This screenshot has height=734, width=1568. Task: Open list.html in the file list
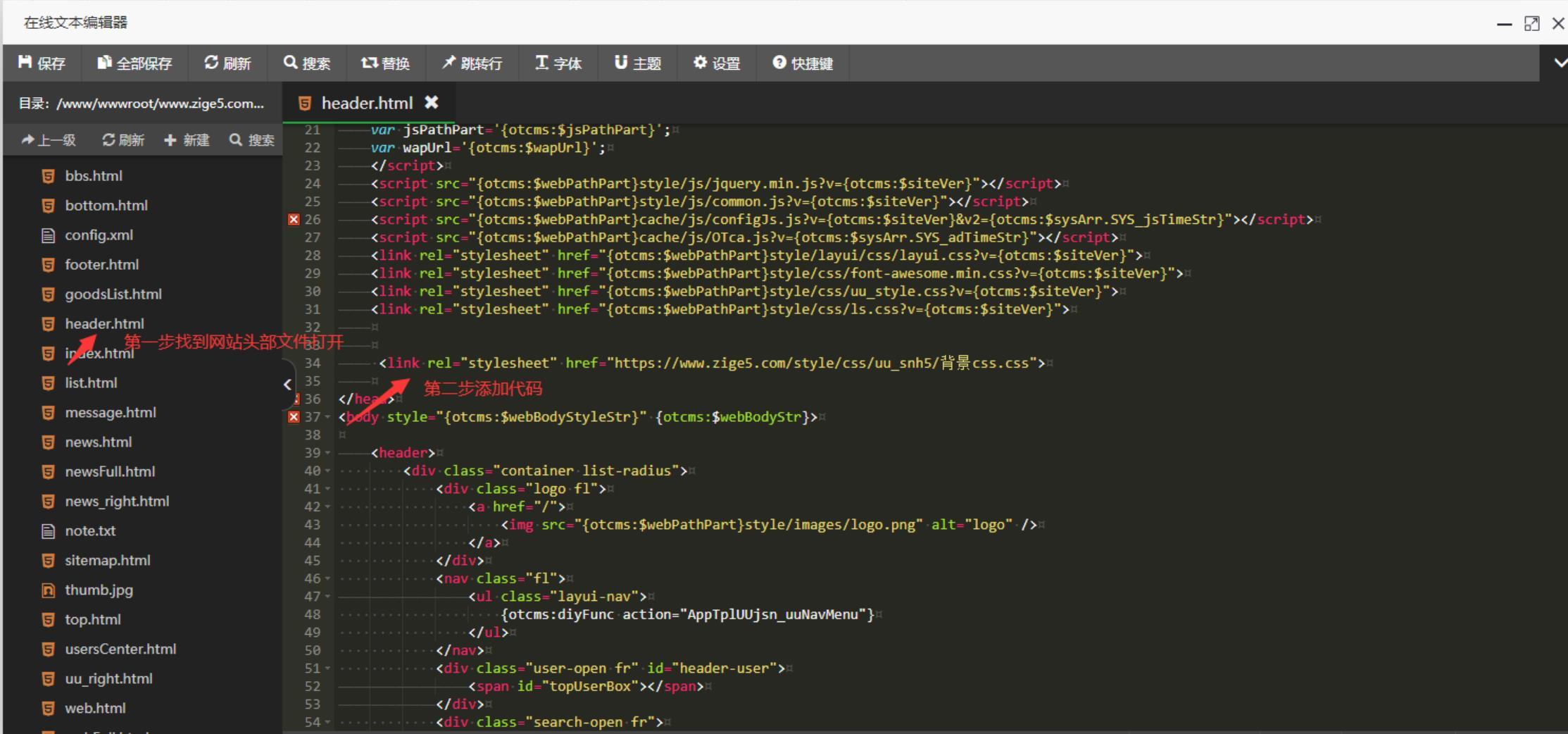pos(91,382)
